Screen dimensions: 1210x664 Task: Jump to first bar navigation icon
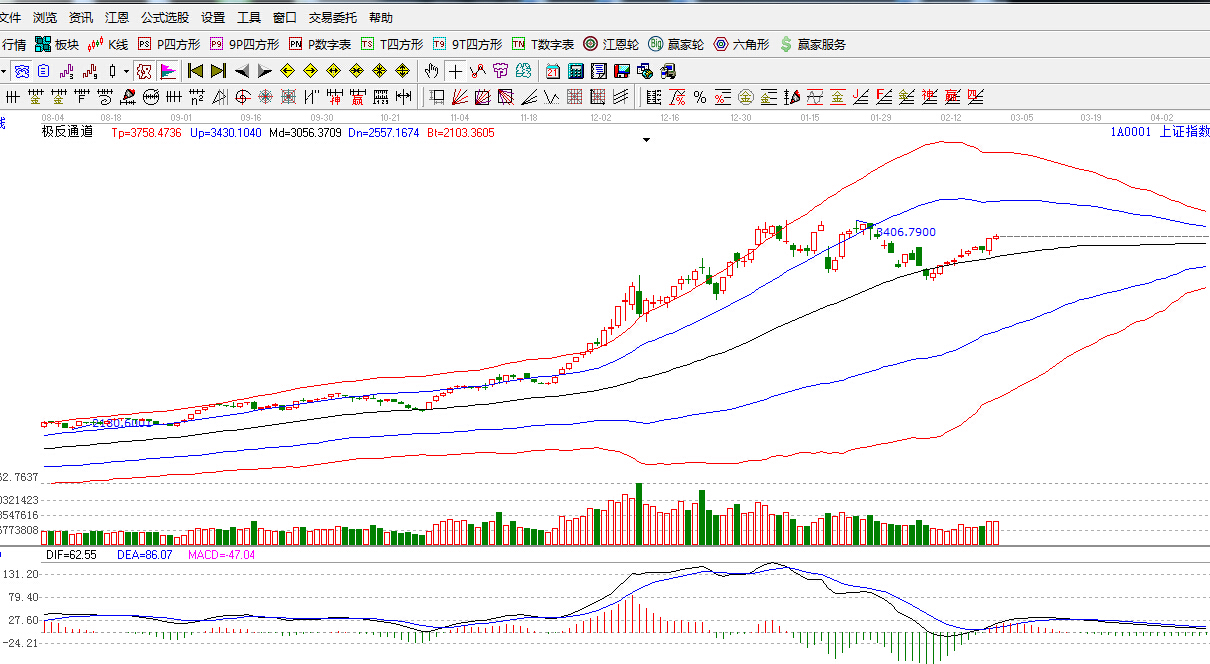[196, 71]
